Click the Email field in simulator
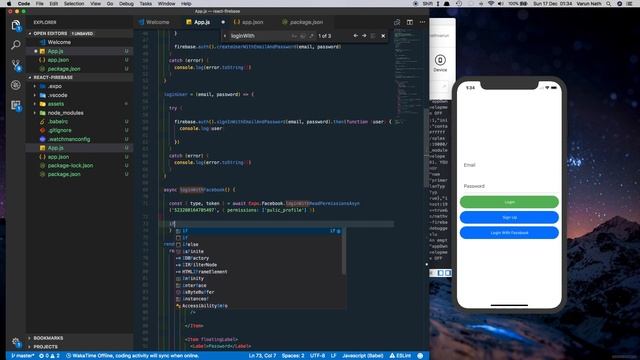This screenshot has height=360, width=640. 509,165
